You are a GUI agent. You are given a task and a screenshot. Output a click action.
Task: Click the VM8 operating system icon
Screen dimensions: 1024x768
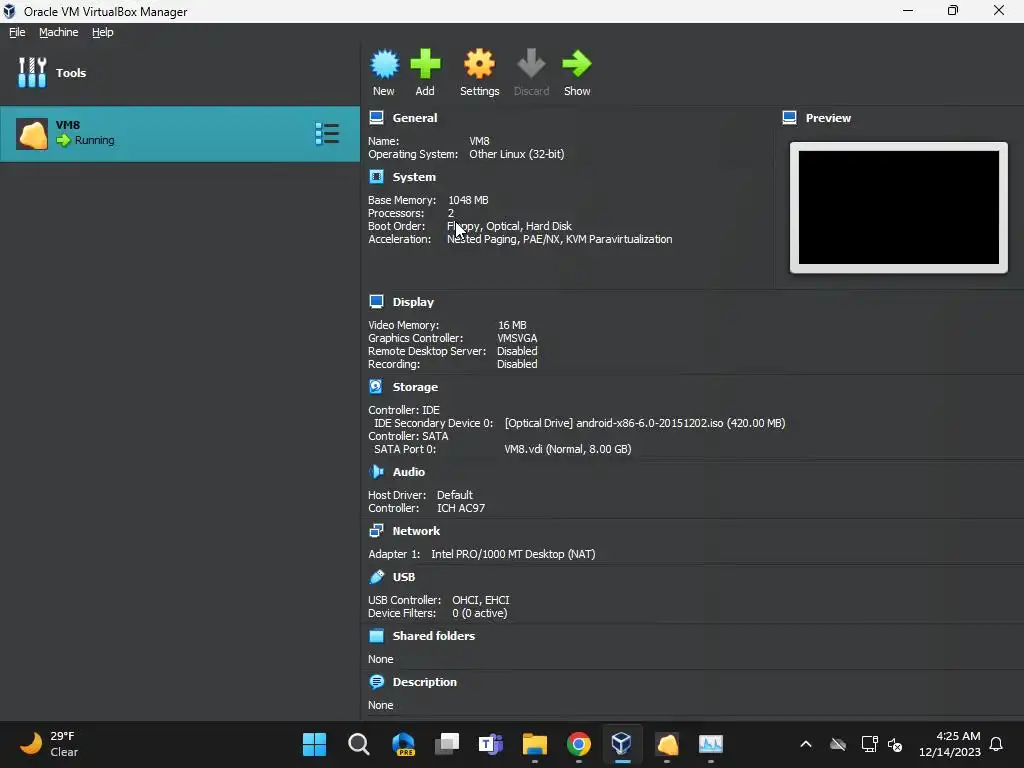(32, 134)
